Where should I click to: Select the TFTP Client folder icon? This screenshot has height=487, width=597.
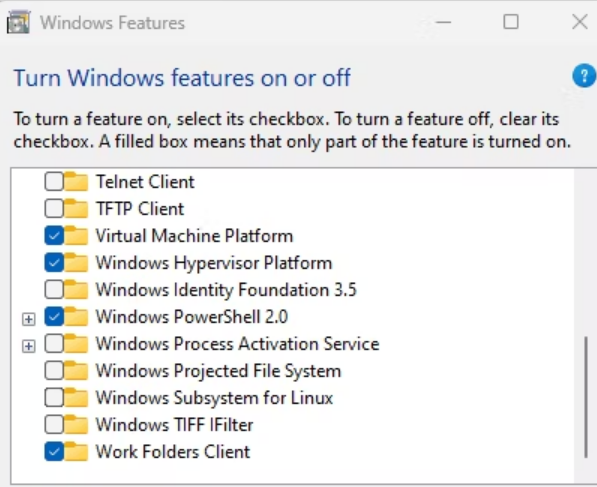click(x=76, y=208)
